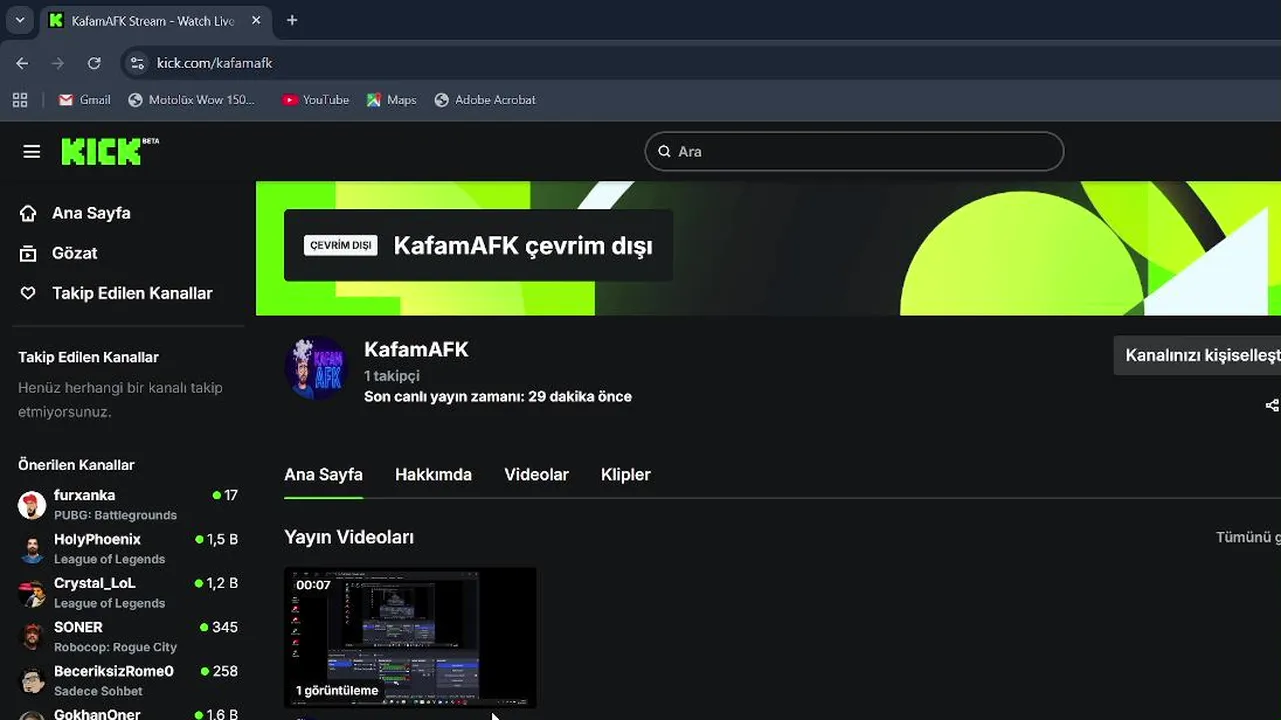The image size is (1281, 720).
Task: Click PUBG: Battlegrounds under furxanka
Action: tap(115, 515)
